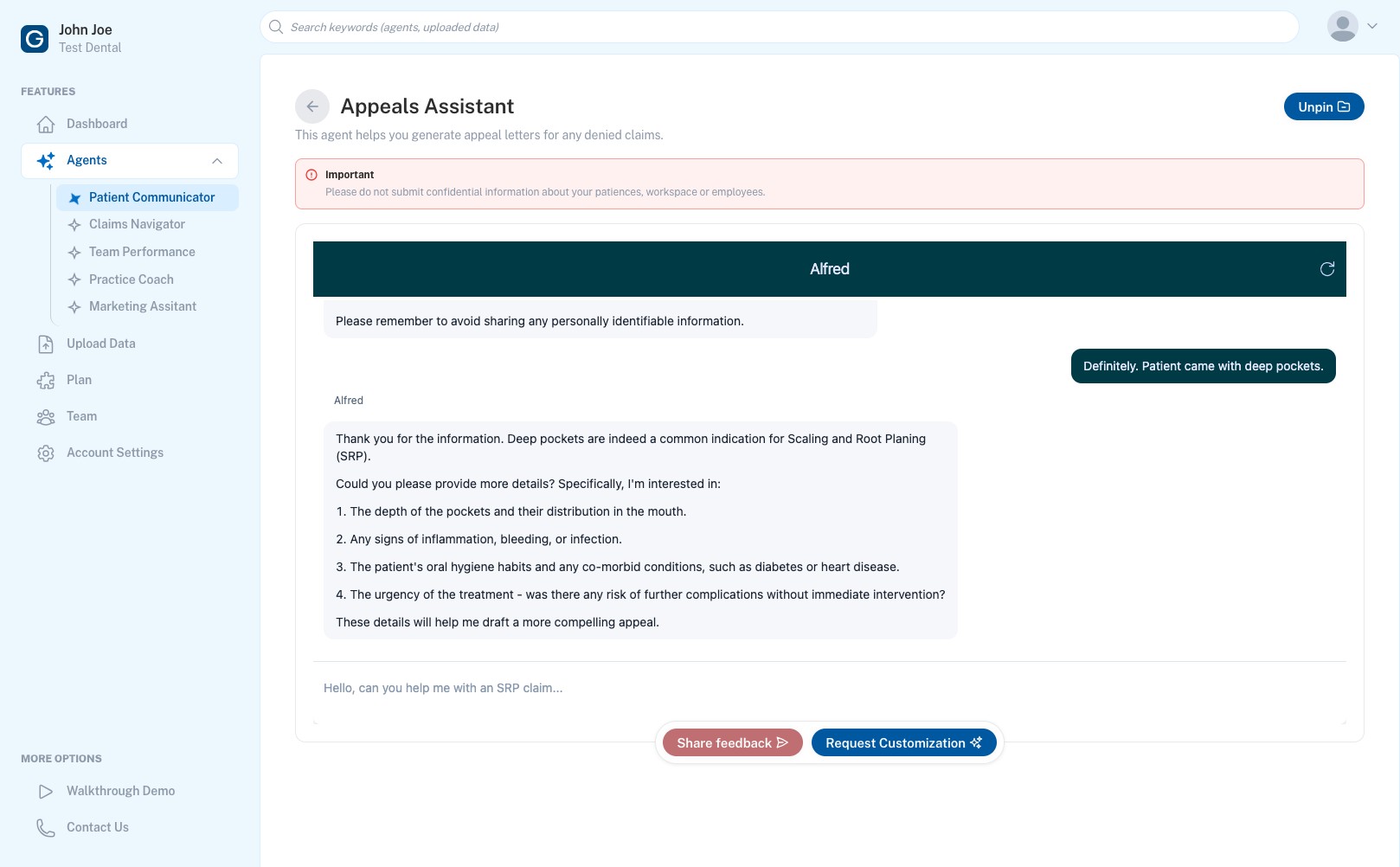The image size is (1400, 867).
Task: Unpin the Appeals Assistant agent
Action: (1324, 106)
